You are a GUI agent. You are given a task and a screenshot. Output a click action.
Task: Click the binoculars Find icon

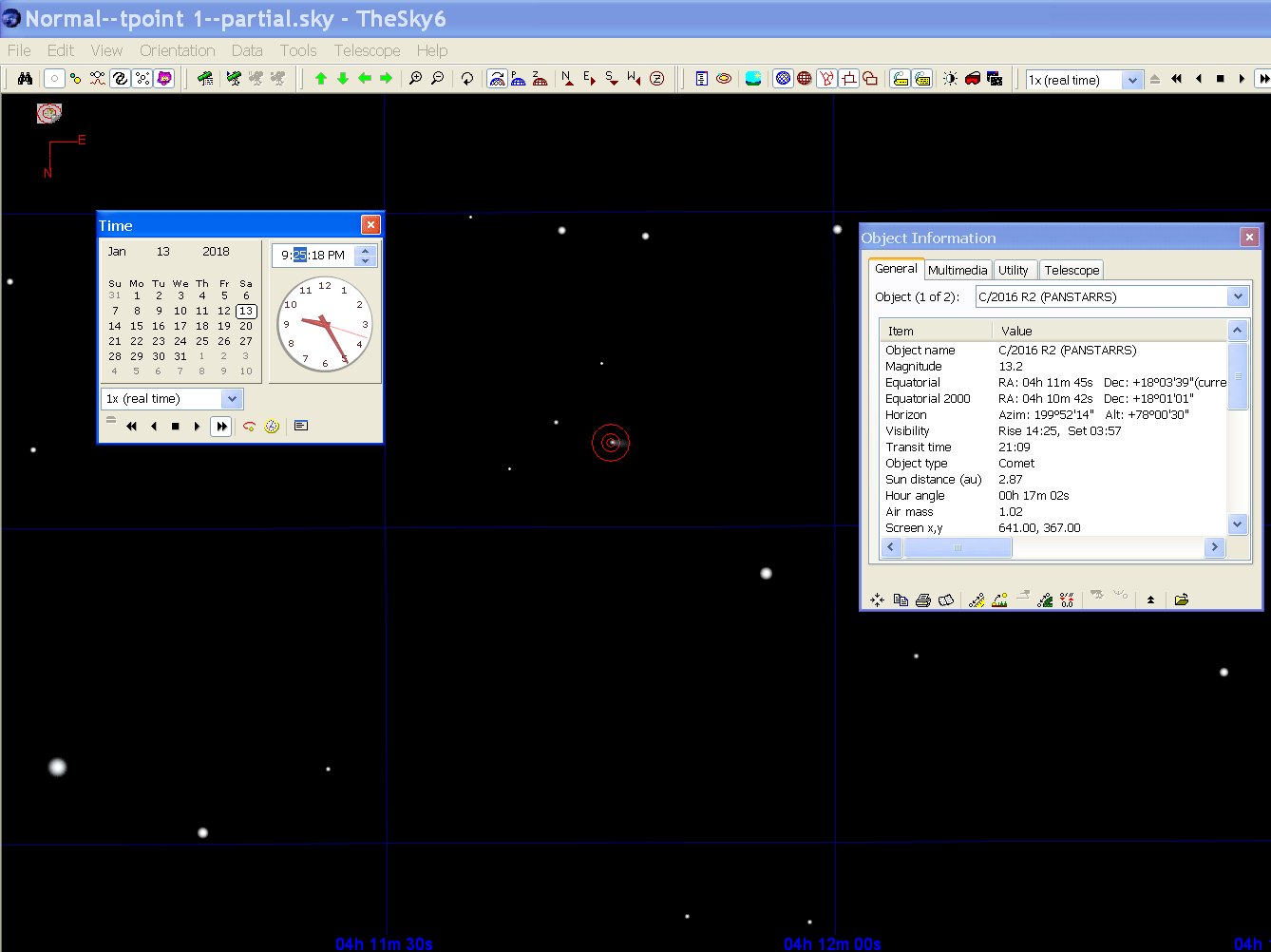pyautogui.click(x=26, y=79)
